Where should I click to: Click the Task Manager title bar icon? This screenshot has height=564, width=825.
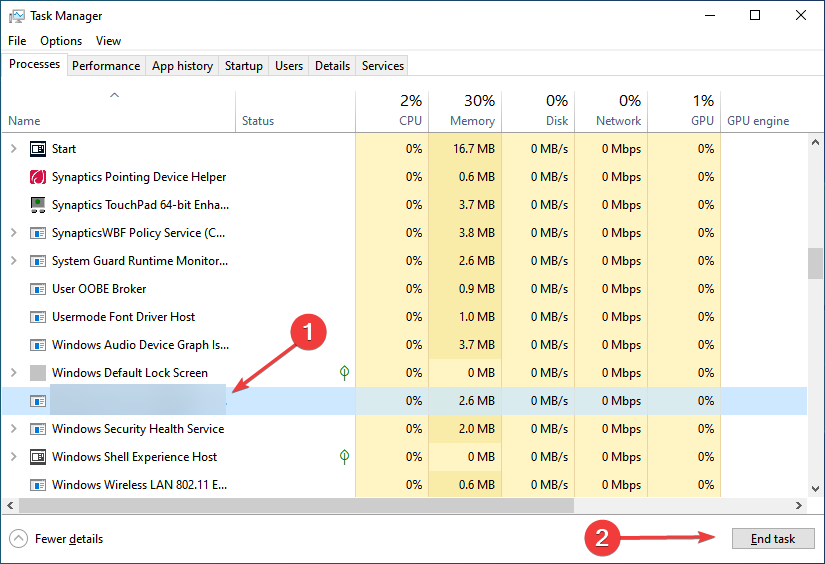[x=16, y=16]
